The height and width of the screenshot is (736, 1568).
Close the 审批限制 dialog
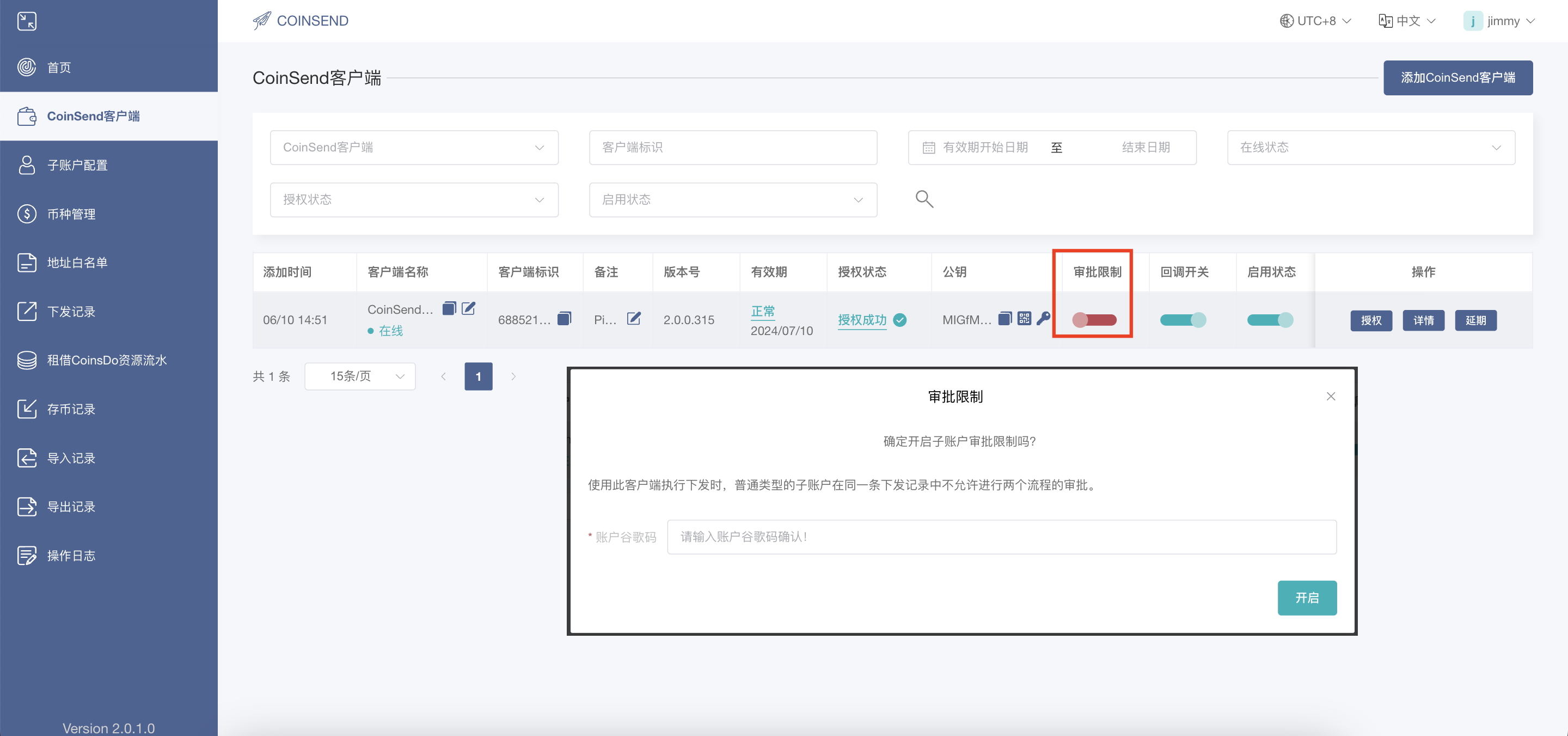point(1331,397)
